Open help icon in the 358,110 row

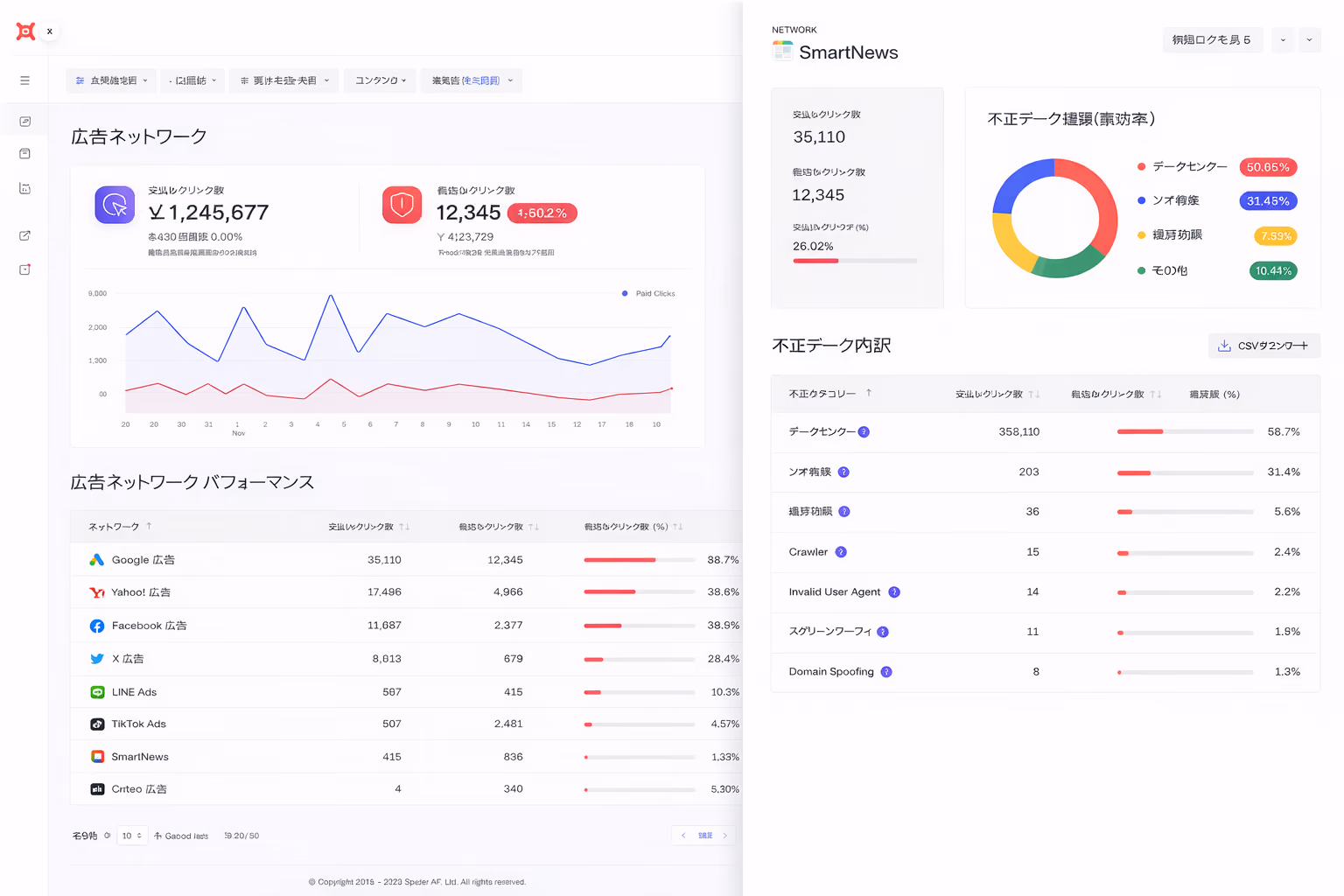(864, 432)
